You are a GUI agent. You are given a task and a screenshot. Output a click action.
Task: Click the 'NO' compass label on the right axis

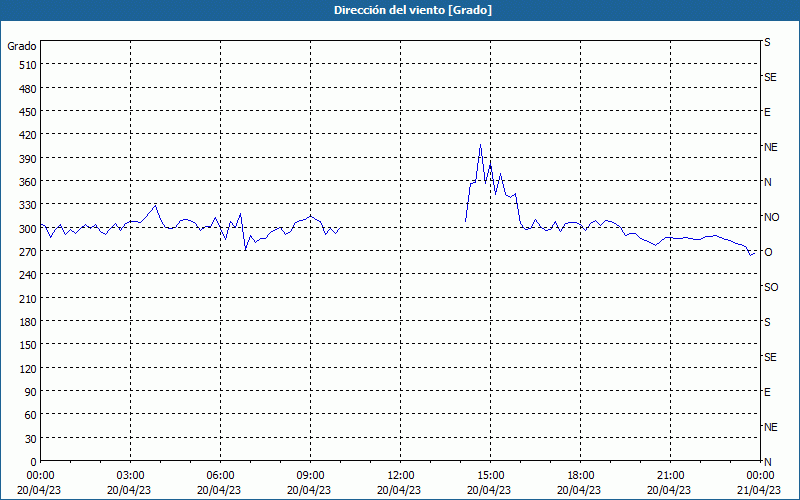771,217
